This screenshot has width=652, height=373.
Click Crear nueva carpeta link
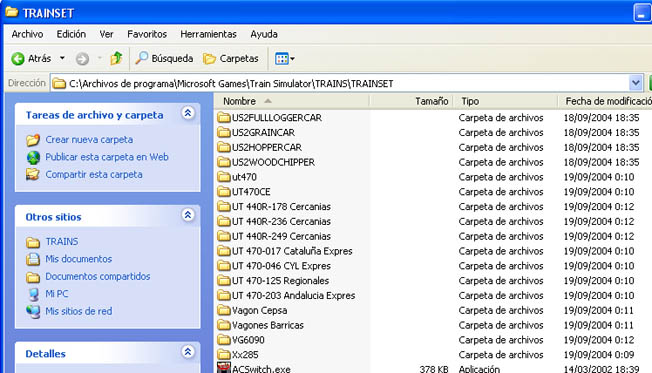(x=89, y=140)
